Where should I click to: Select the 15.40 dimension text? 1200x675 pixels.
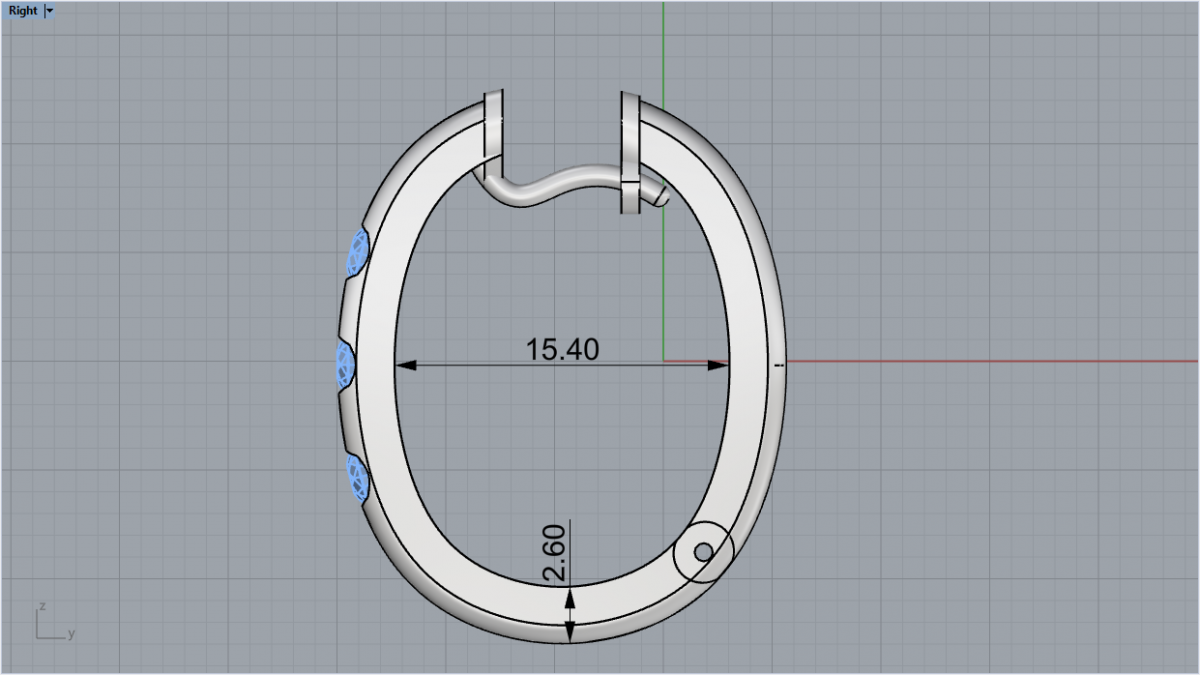[562, 349]
